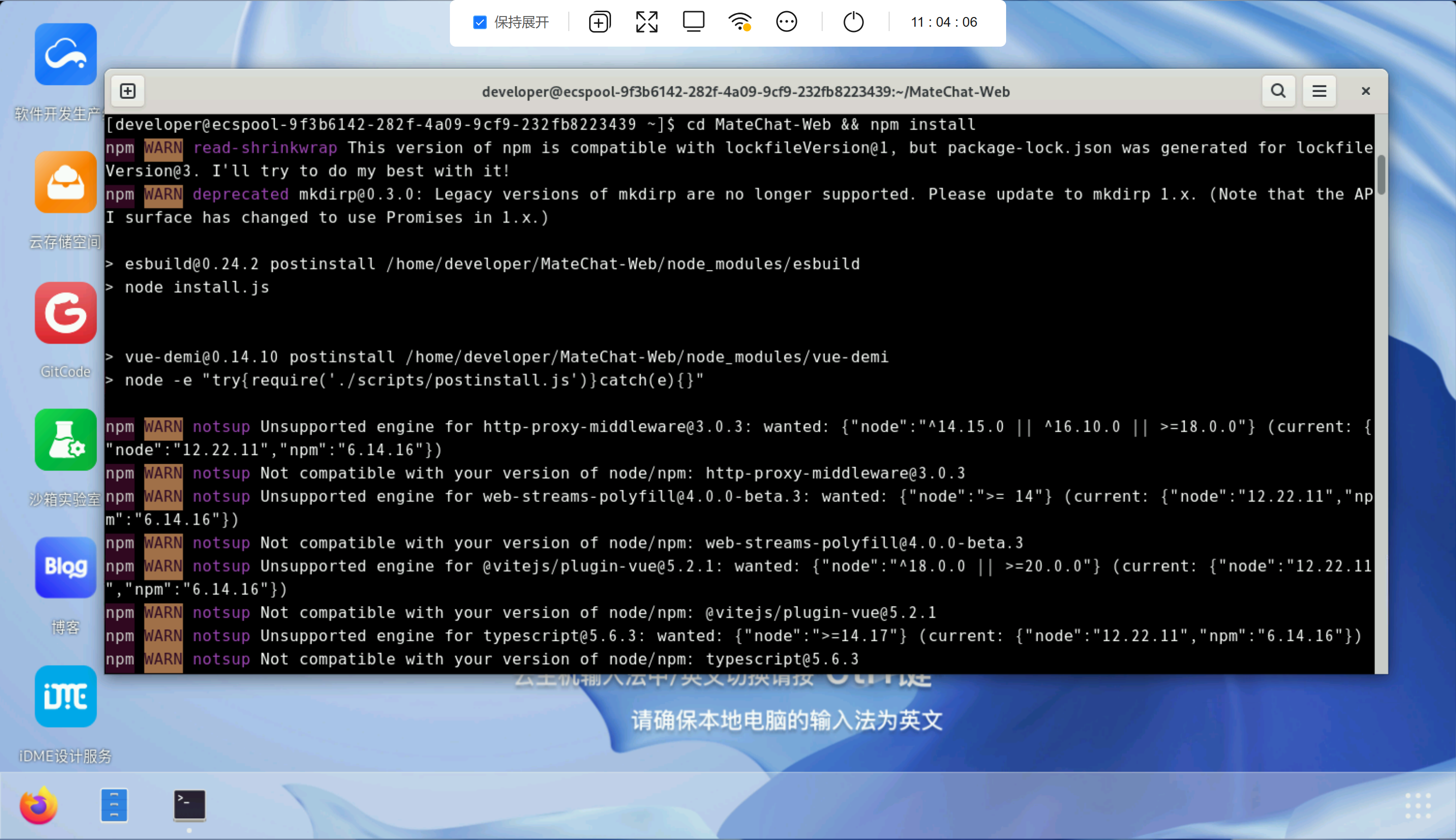The image size is (1456, 840).
Task: Open the 云存储空间 desktop icon
Action: (x=66, y=182)
